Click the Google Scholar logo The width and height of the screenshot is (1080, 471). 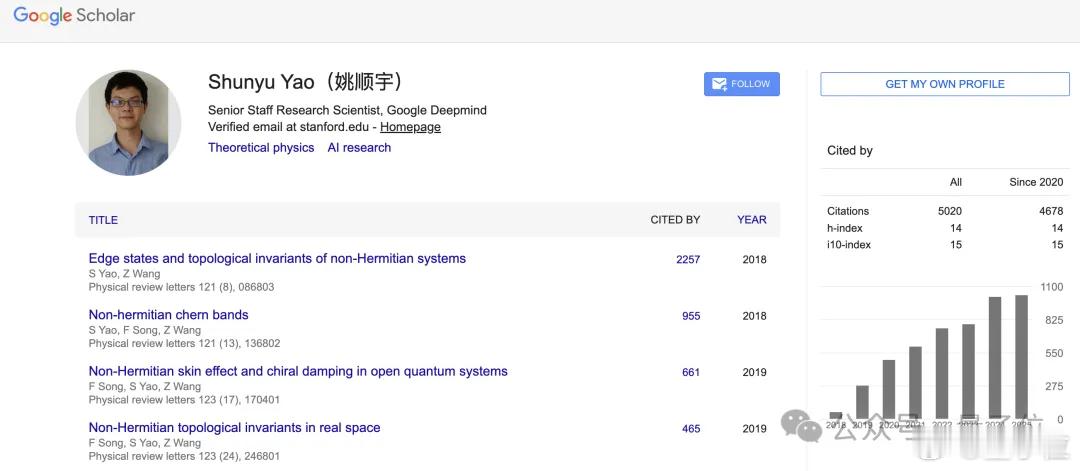pyautogui.click(x=74, y=16)
